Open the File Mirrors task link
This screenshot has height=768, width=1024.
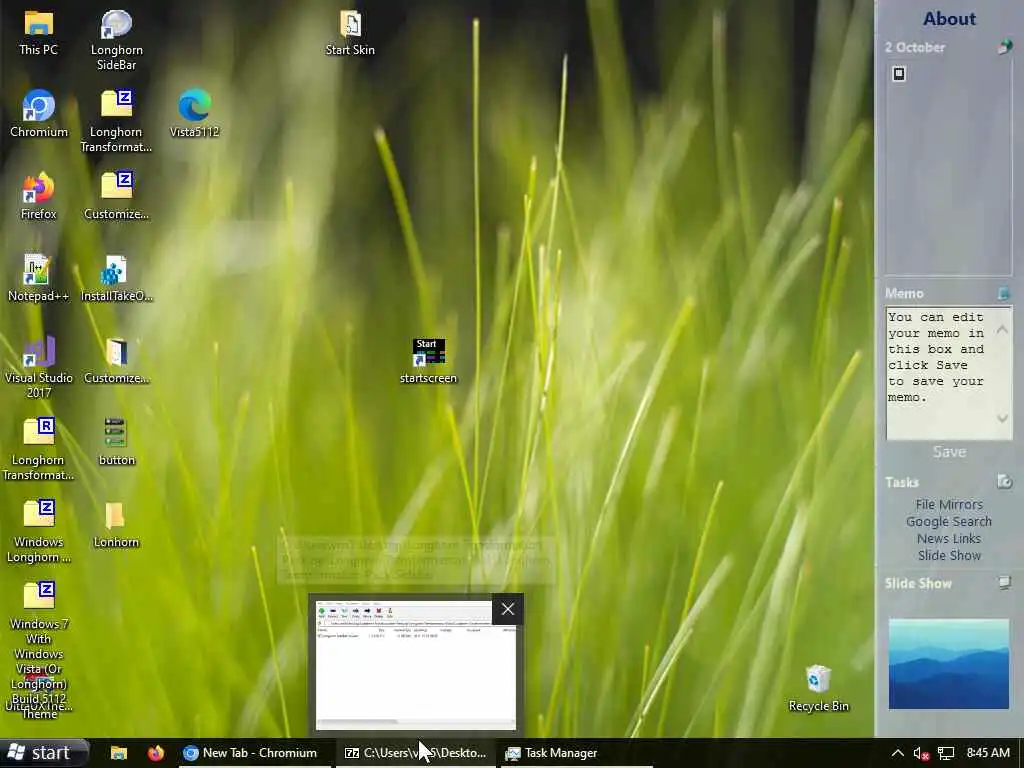949,504
